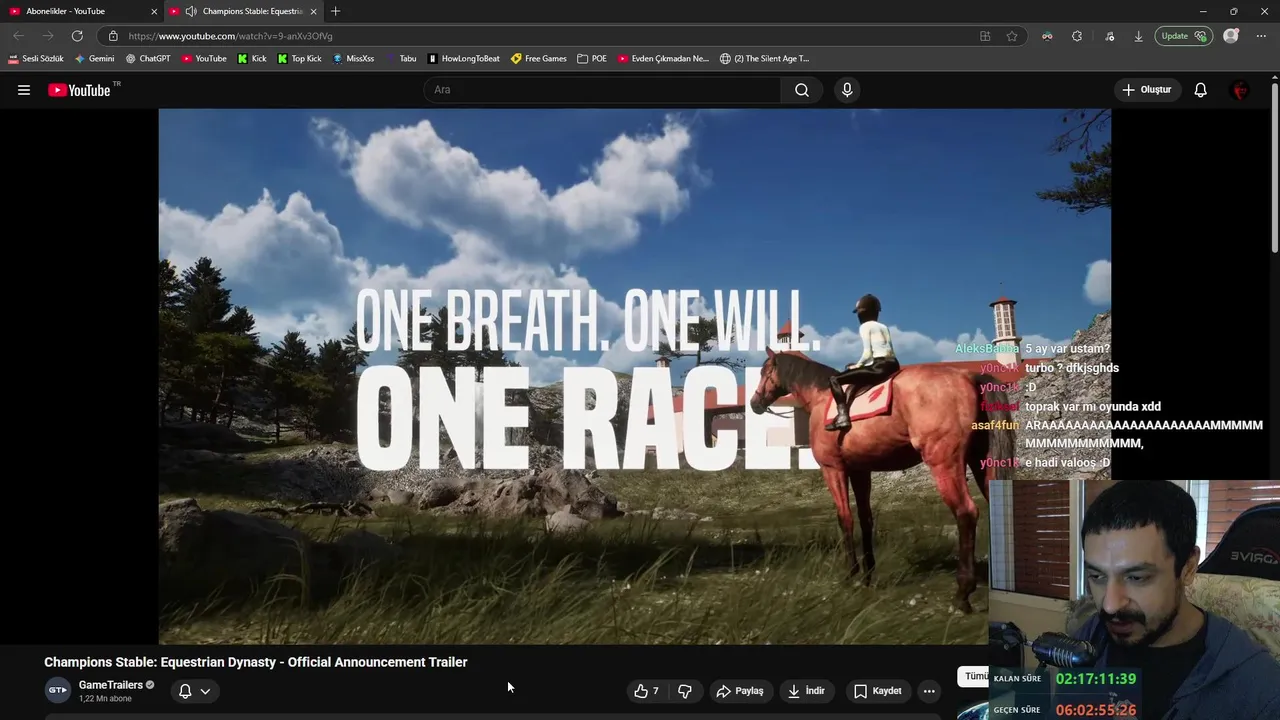Image resolution: width=1280 pixels, height=720 pixels.
Task: Open browser three-dot settings menu
Action: click(x=1262, y=36)
